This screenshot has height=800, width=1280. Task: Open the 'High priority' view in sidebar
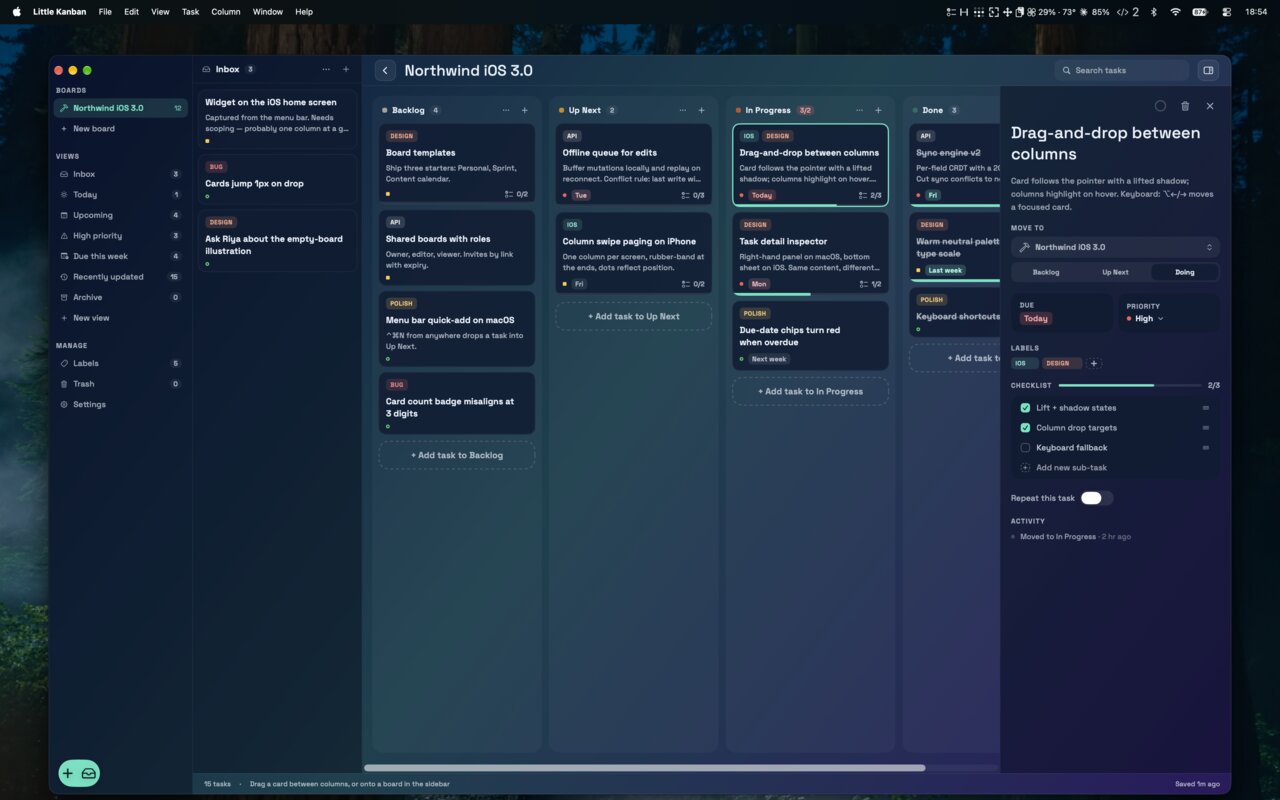tap(120, 236)
